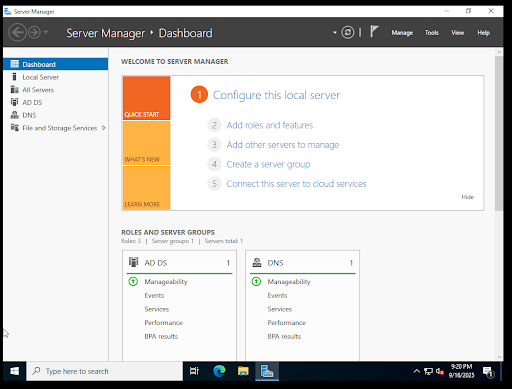Image resolution: width=512 pixels, height=389 pixels.
Task: Select the What's New tile
Action: 146,143
